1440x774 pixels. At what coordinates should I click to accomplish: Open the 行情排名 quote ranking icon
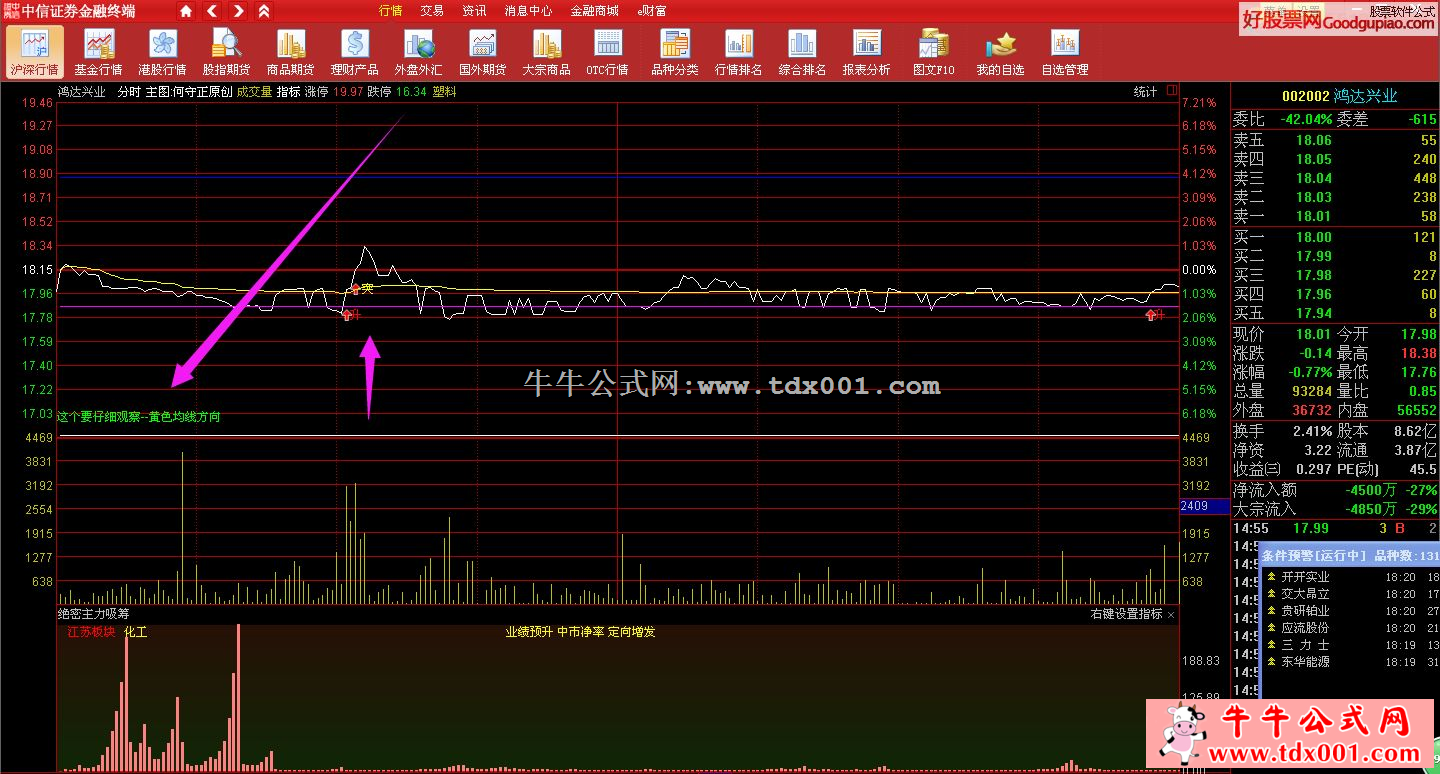[x=739, y=52]
